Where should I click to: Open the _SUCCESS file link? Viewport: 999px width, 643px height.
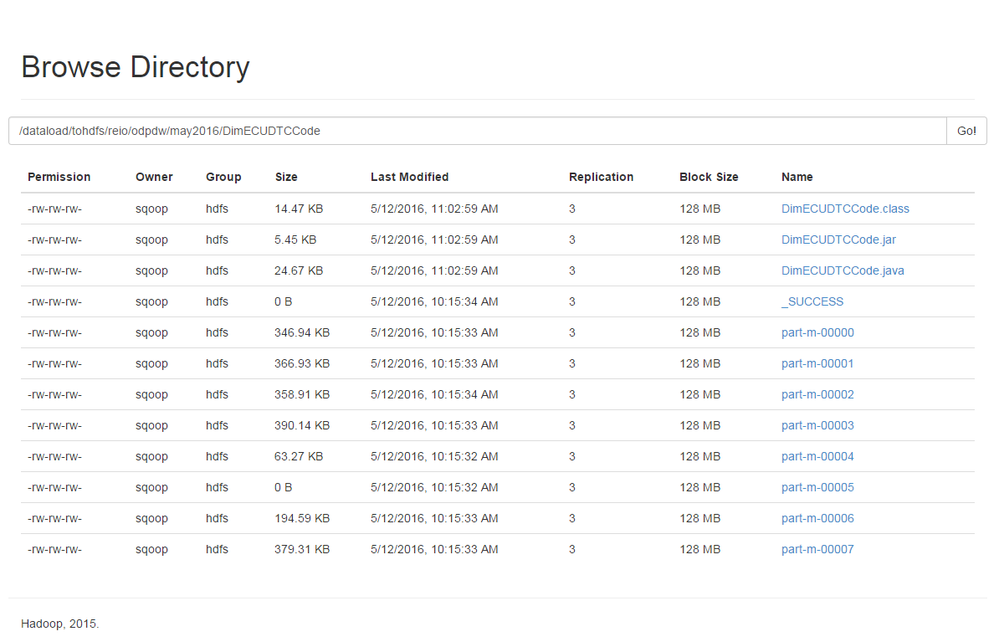click(x=812, y=302)
